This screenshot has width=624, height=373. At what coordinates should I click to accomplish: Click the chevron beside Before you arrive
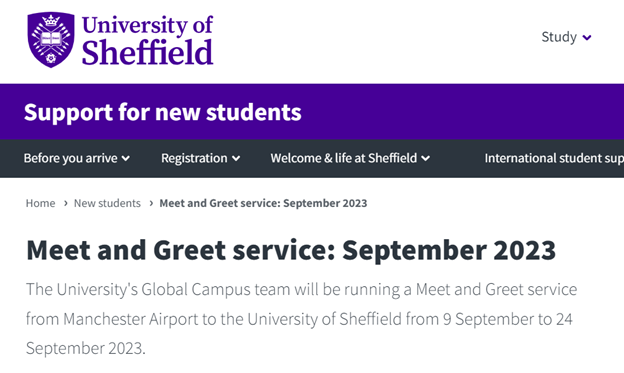[x=126, y=158]
